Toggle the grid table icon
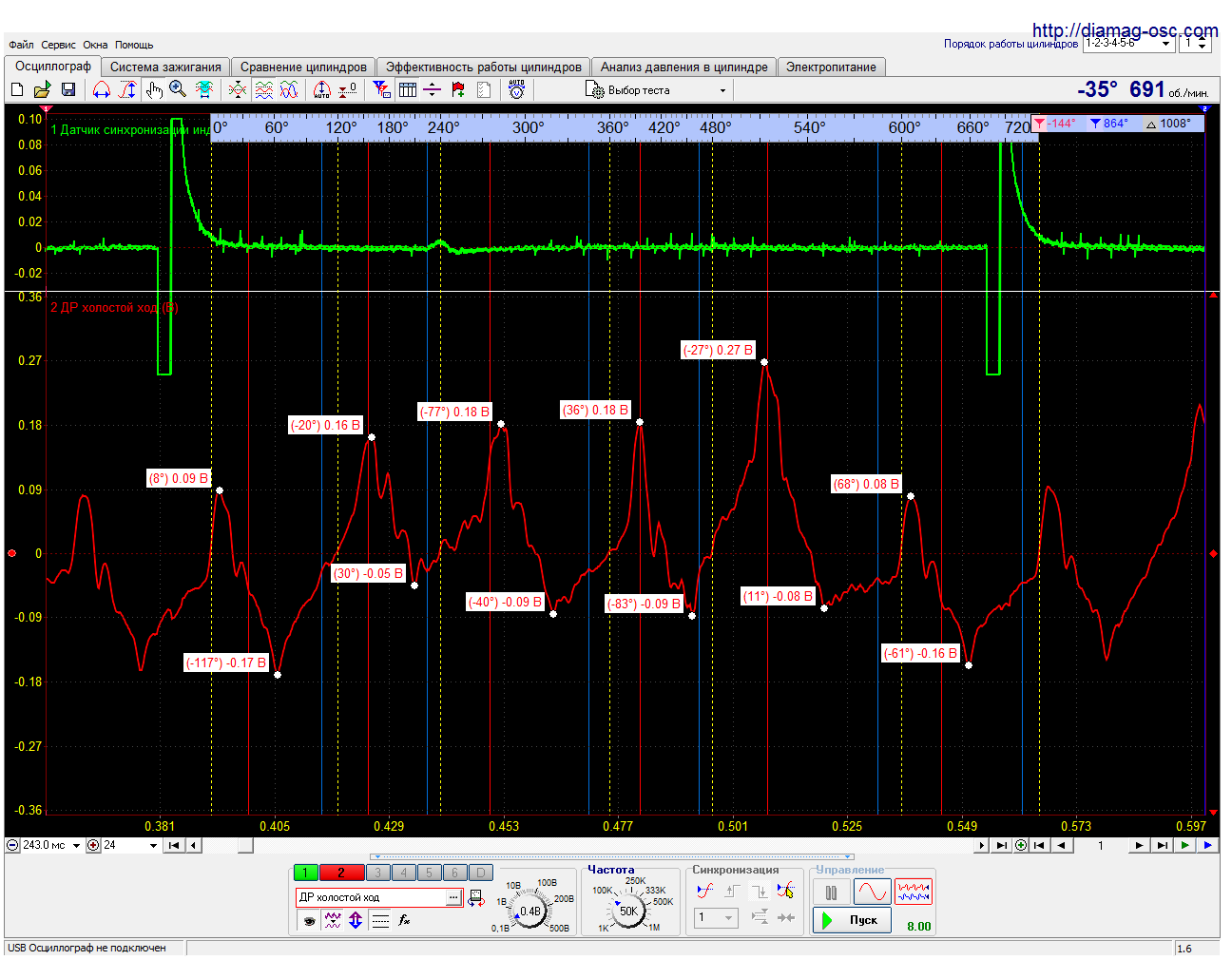This screenshot has width=1232, height=960. pos(408,89)
